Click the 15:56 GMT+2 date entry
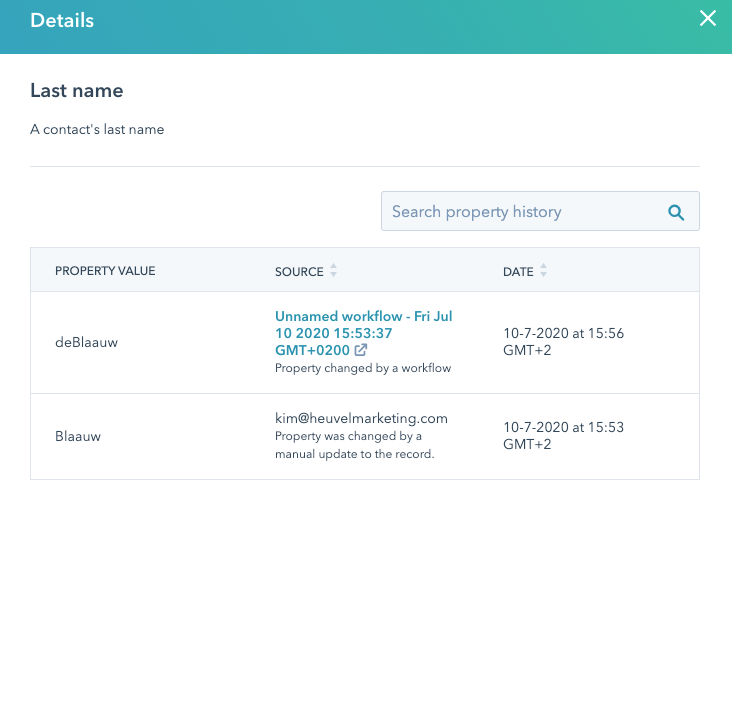The height and width of the screenshot is (716, 732). pos(563,342)
